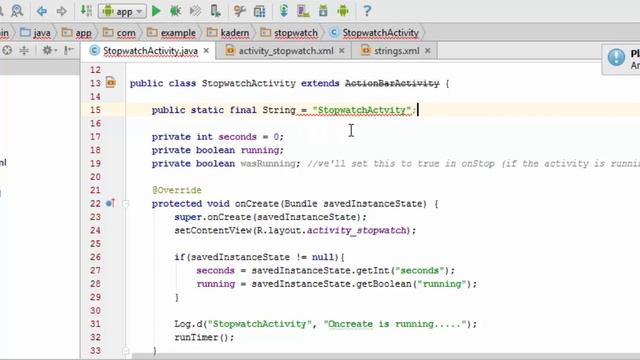
Task: Close the StopwatchActivity.java tab
Action: [206, 51]
